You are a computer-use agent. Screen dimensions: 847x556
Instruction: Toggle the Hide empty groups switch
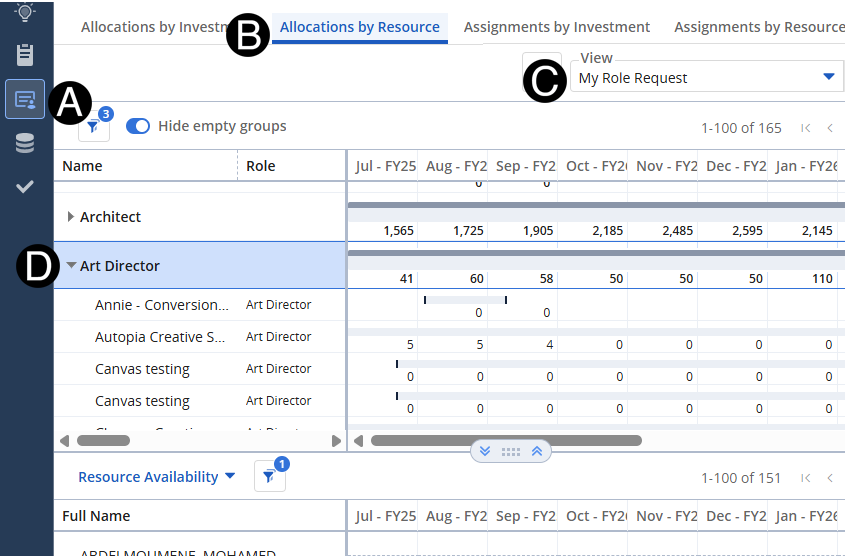(138, 126)
